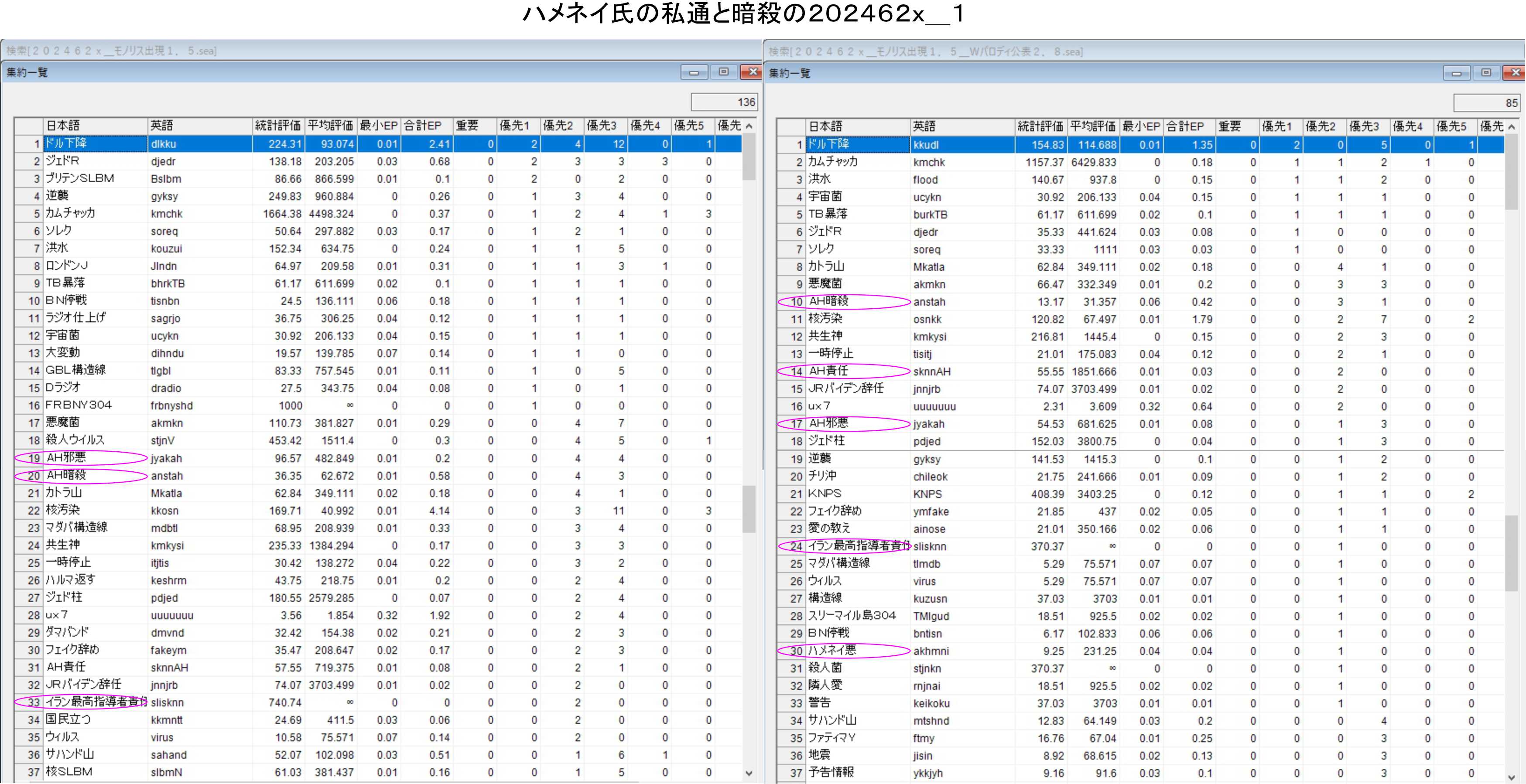Maximize the left 集約一覧 window
1526x784 pixels.
point(723,72)
